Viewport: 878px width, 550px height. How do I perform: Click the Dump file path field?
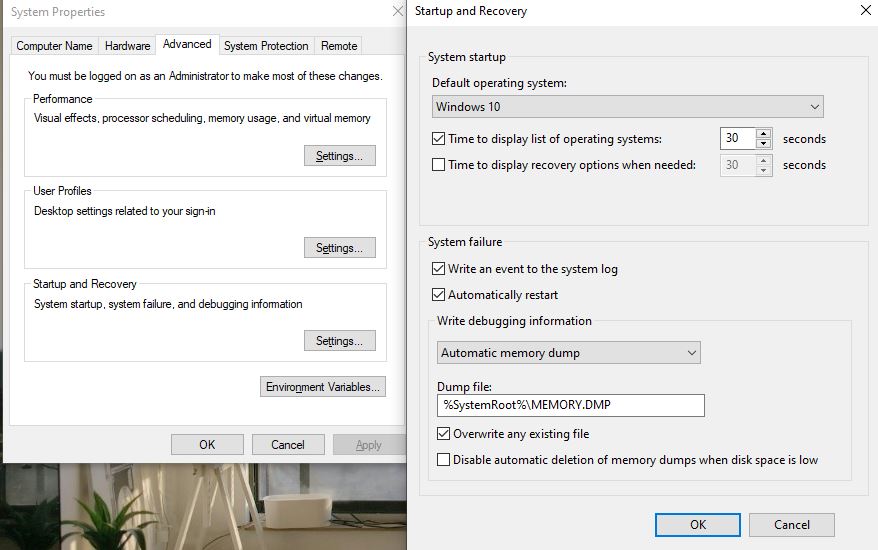click(x=571, y=405)
